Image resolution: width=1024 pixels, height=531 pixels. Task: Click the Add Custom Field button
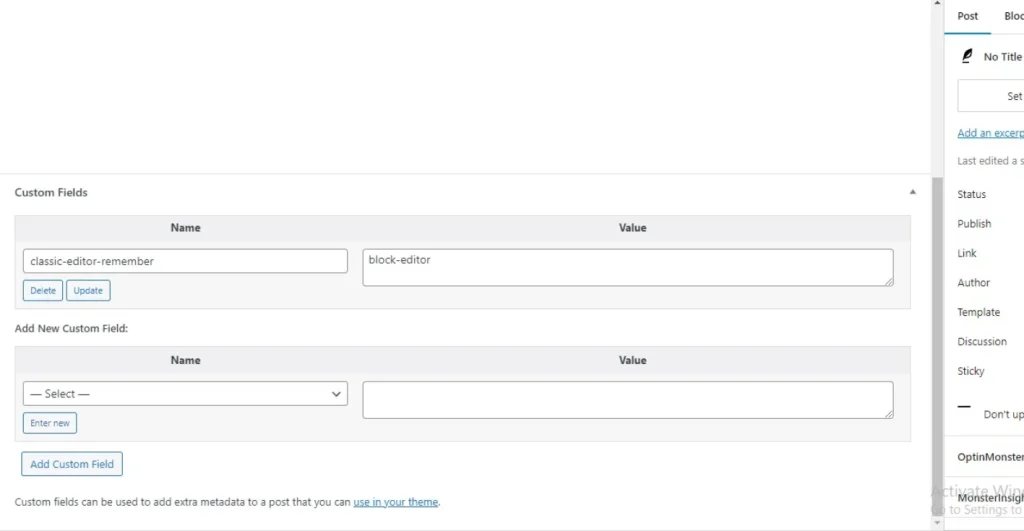tap(72, 464)
